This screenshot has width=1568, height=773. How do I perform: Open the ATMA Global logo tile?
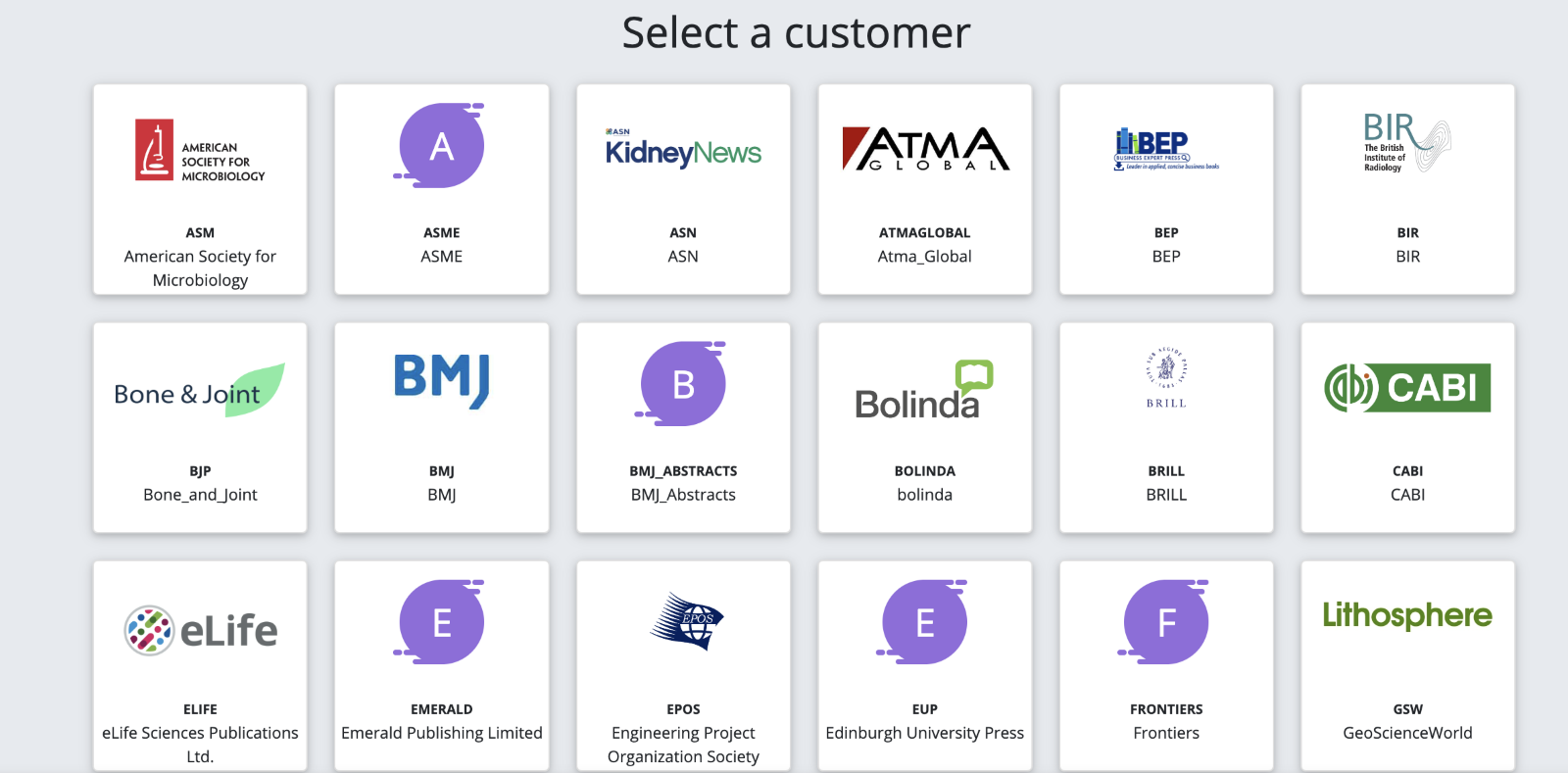tap(924, 149)
